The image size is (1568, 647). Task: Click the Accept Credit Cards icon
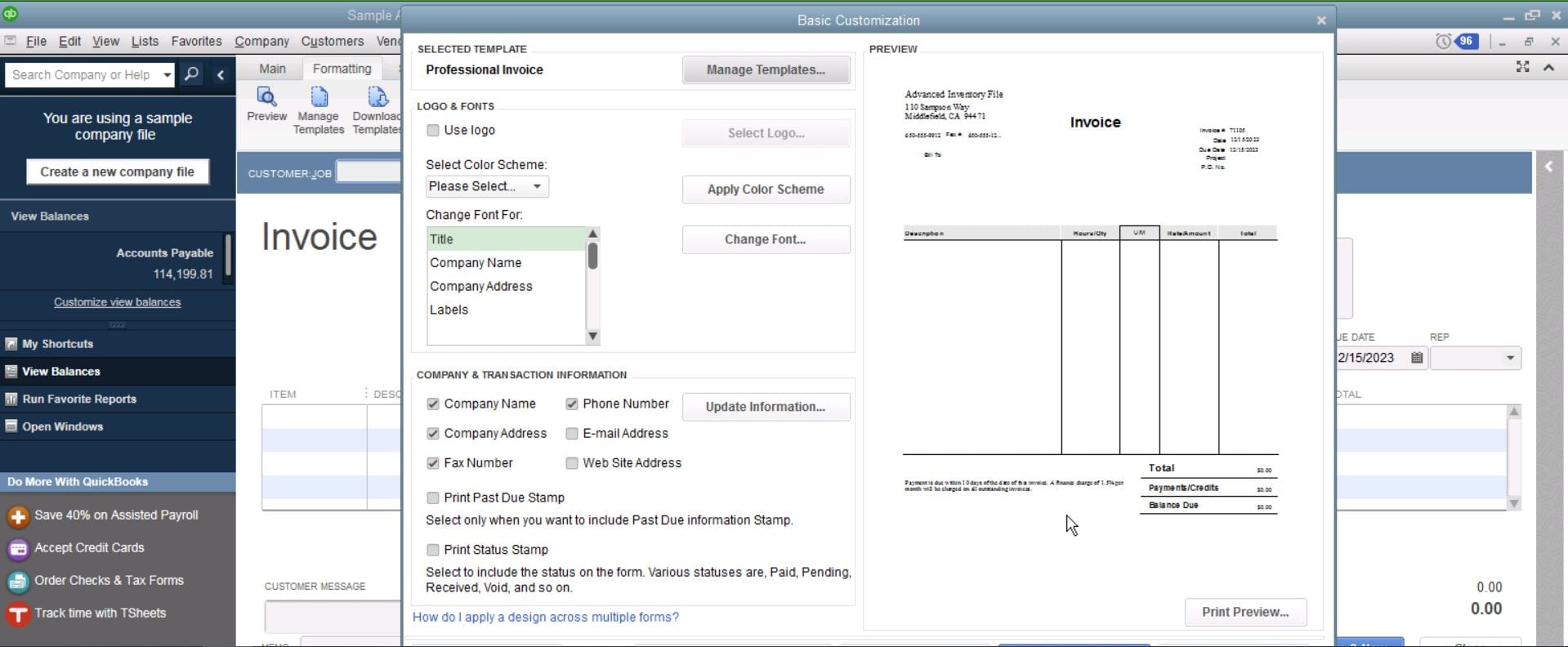[x=17, y=548]
